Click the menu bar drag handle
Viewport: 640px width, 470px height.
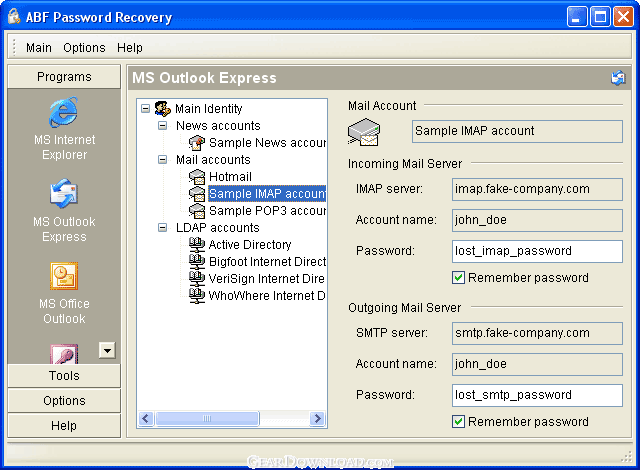(14, 47)
